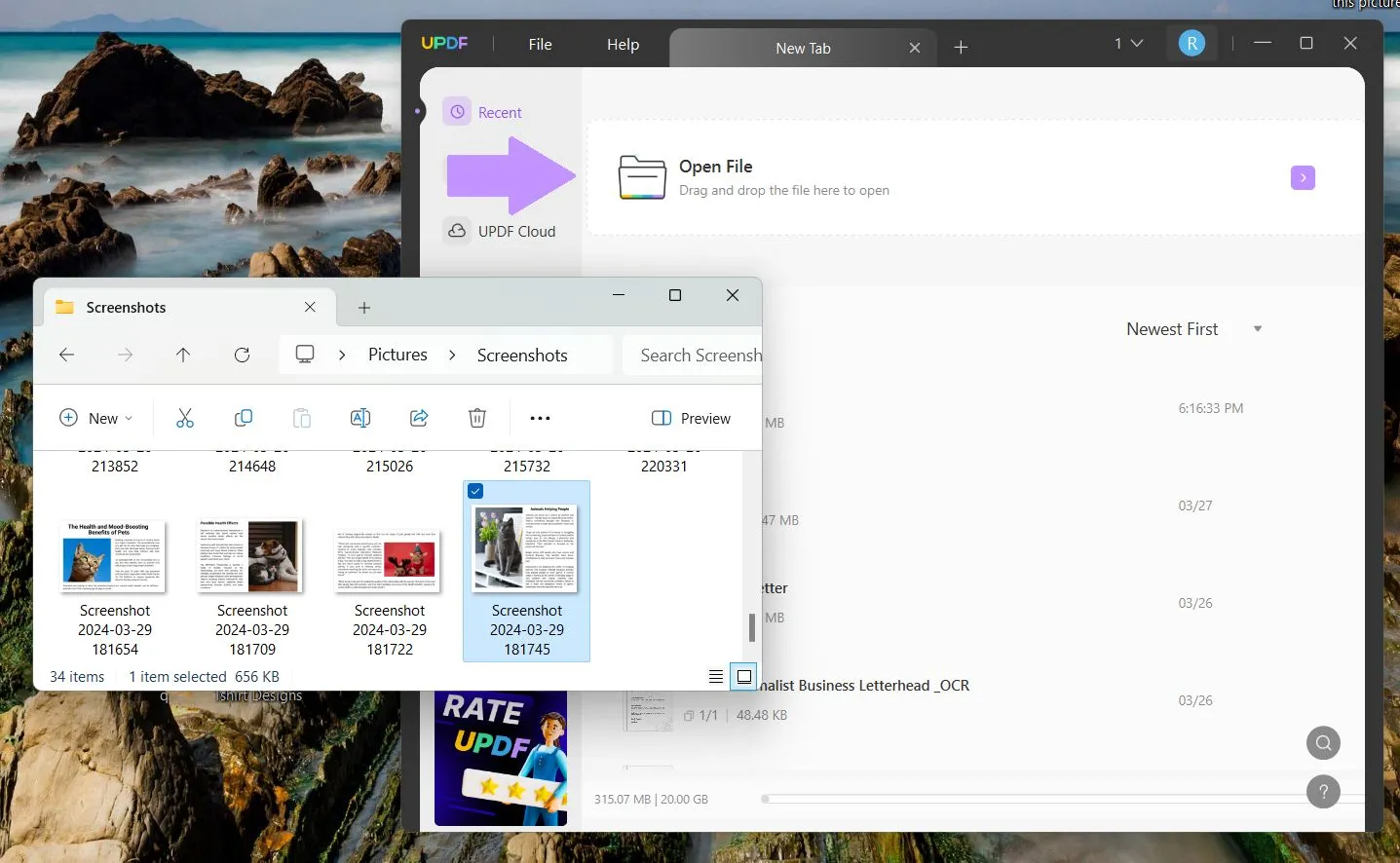Click the This PC monitor icon in address bar
The height and width of the screenshot is (863, 1400).
tap(305, 355)
